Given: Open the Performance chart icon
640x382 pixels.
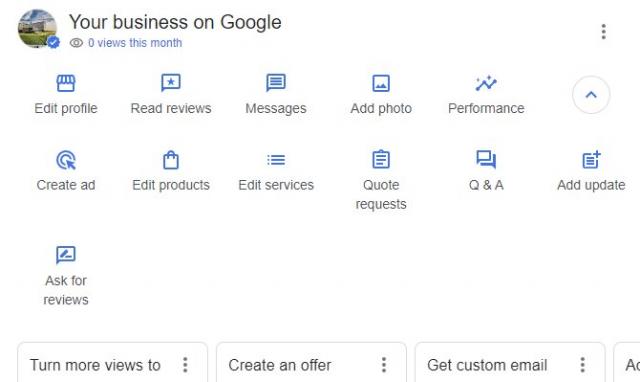Looking at the screenshot, I should [486, 84].
